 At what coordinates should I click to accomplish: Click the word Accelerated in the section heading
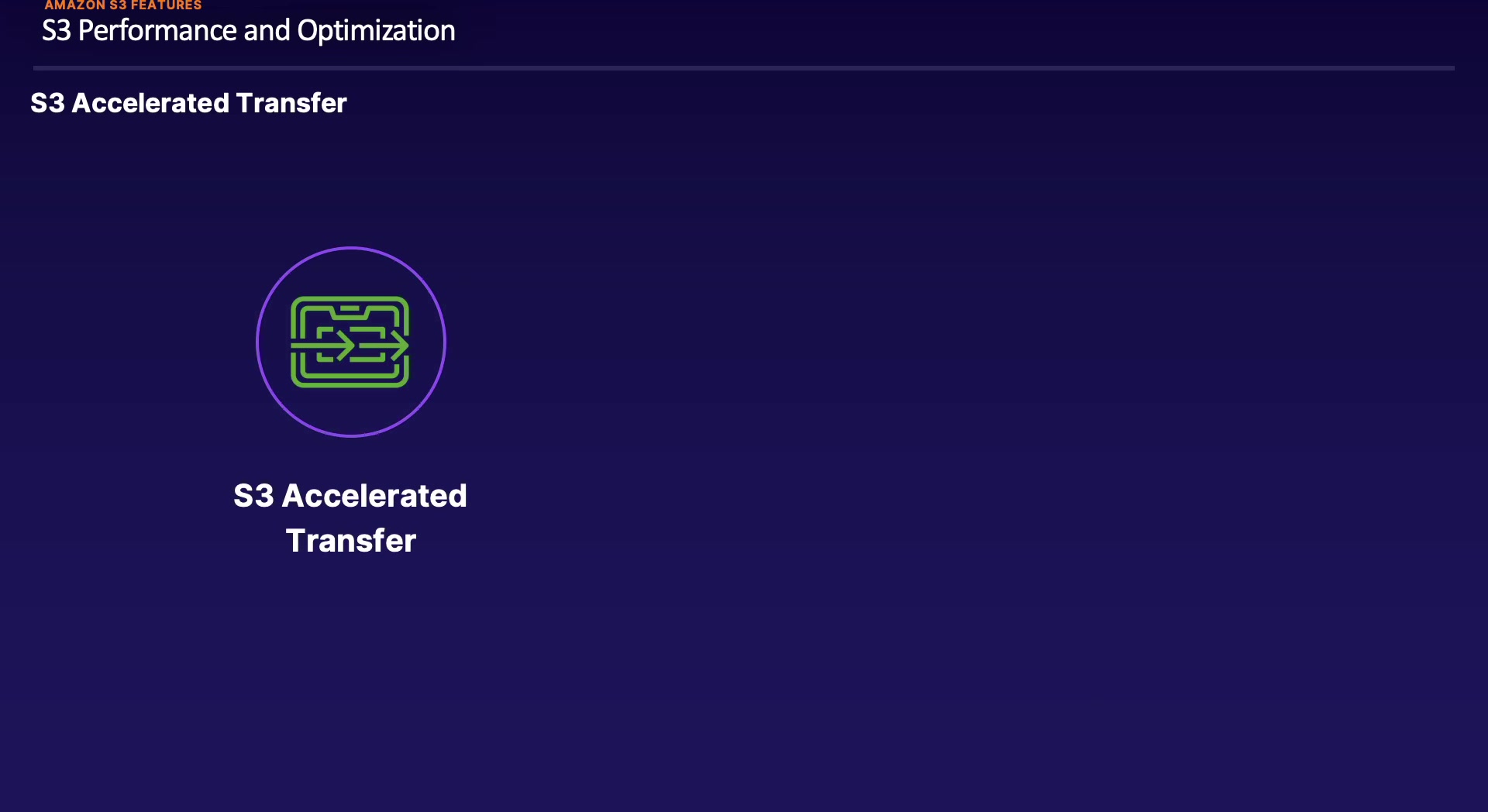coord(150,103)
